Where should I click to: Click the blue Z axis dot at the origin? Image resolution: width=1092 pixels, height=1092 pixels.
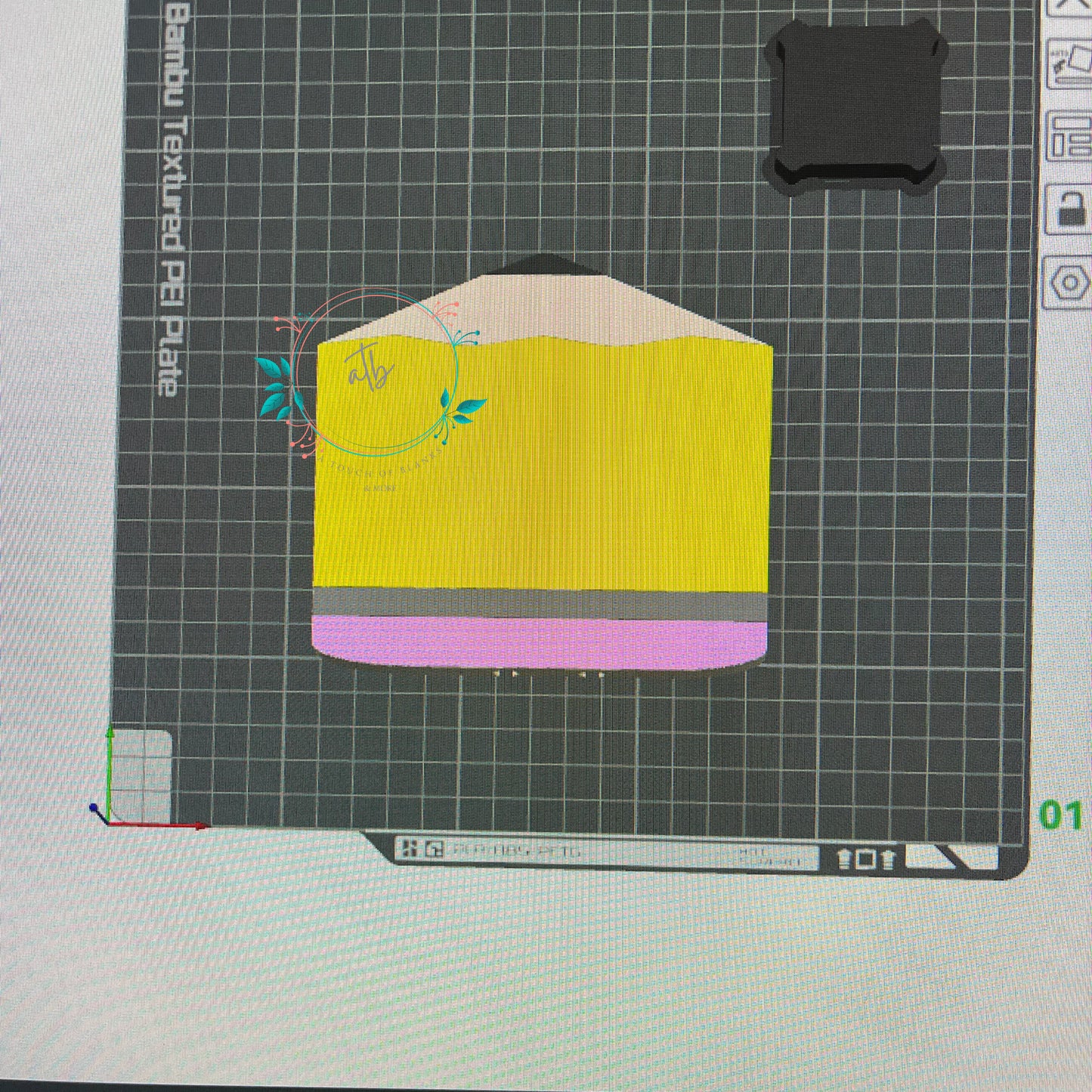pyautogui.click(x=94, y=808)
